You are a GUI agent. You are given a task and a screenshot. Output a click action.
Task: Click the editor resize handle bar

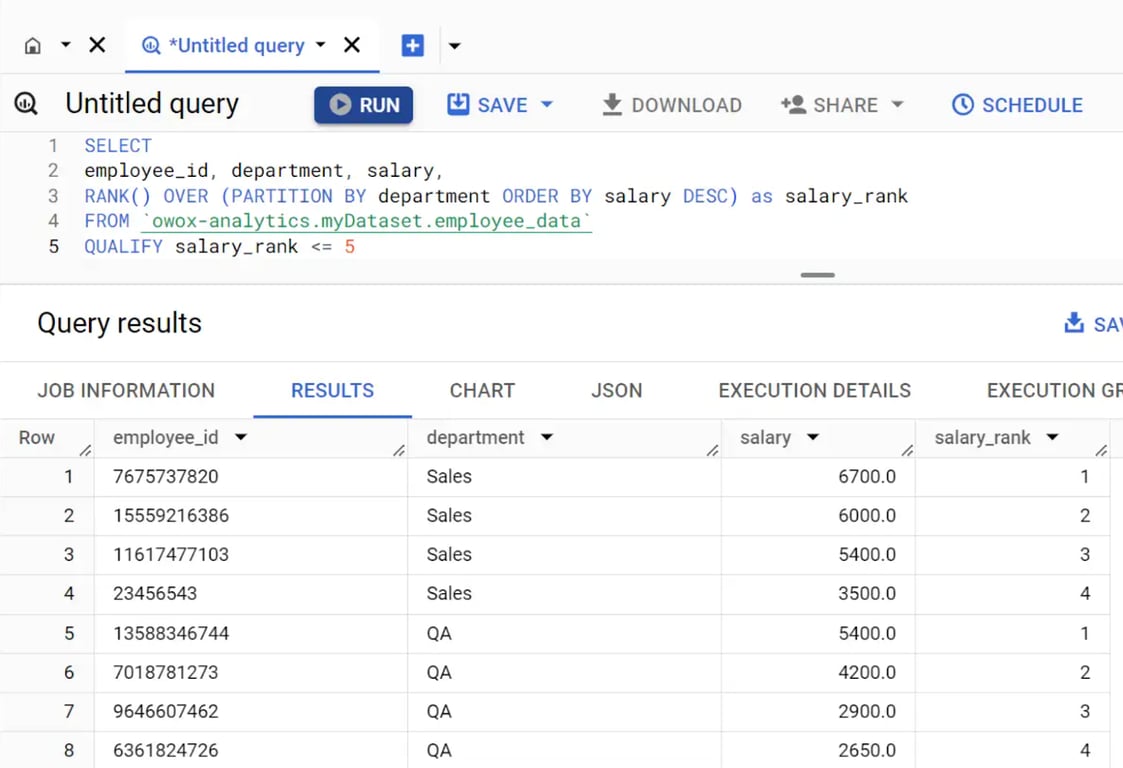(x=817, y=275)
